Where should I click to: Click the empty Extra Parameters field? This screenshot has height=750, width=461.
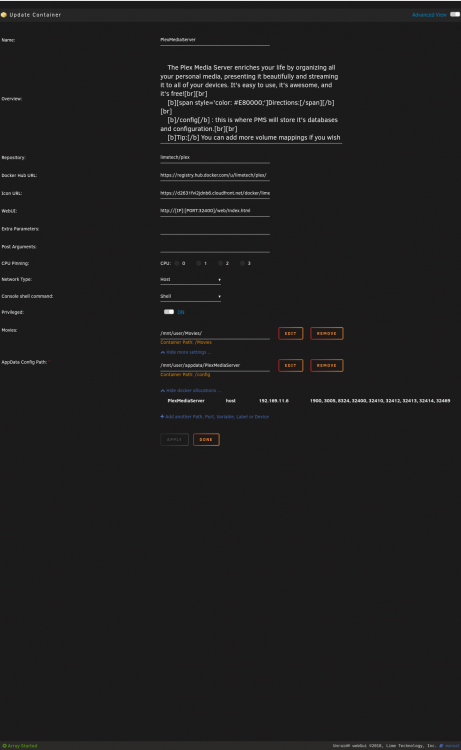215,229
